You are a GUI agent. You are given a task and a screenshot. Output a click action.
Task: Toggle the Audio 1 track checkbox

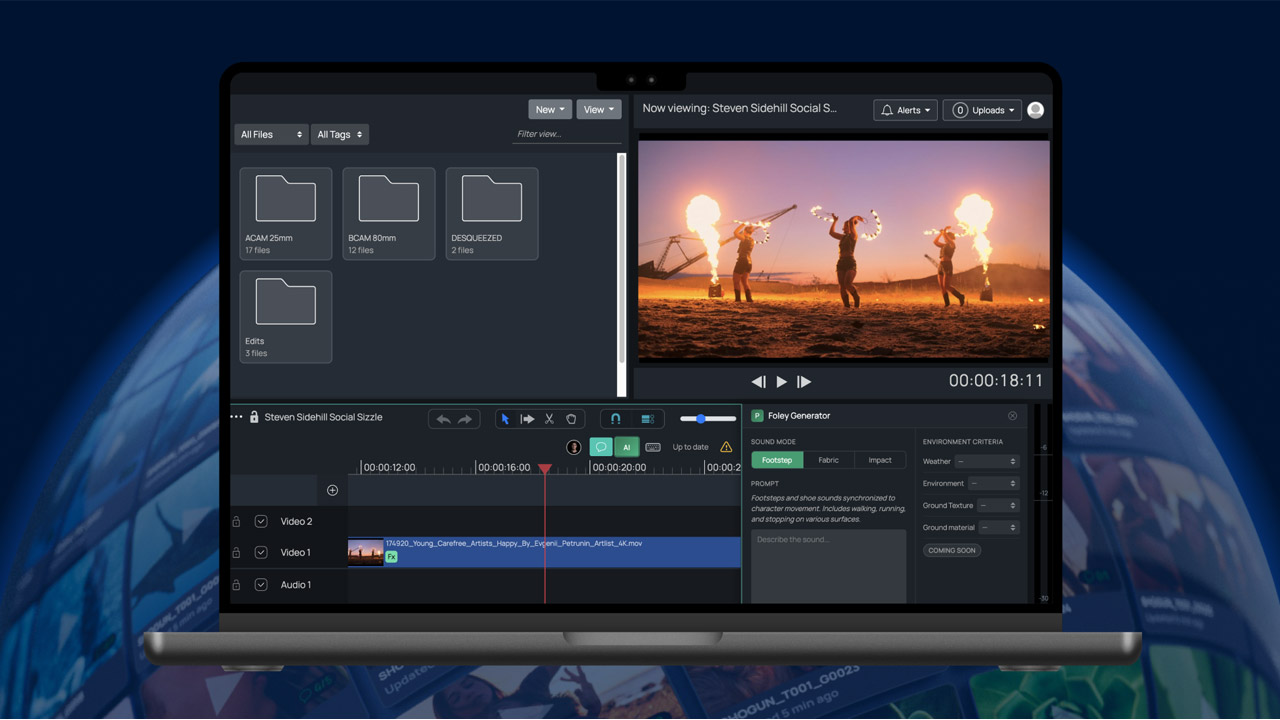pos(261,585)
